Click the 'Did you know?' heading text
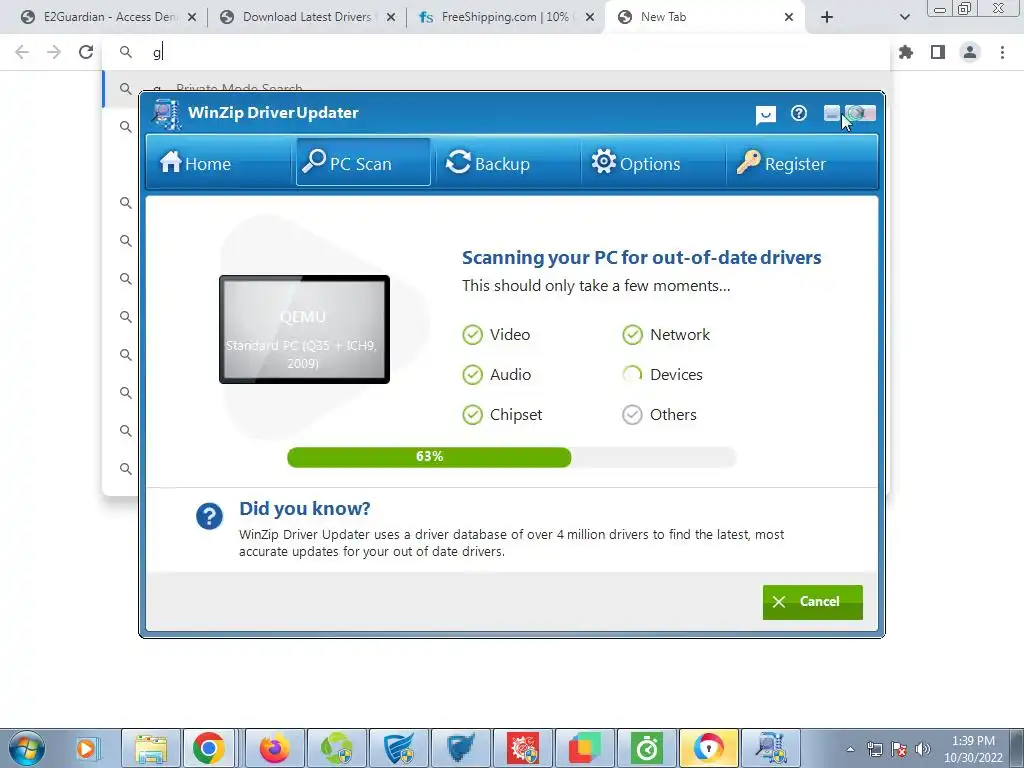1024x768 pixels. pos(304,508)
